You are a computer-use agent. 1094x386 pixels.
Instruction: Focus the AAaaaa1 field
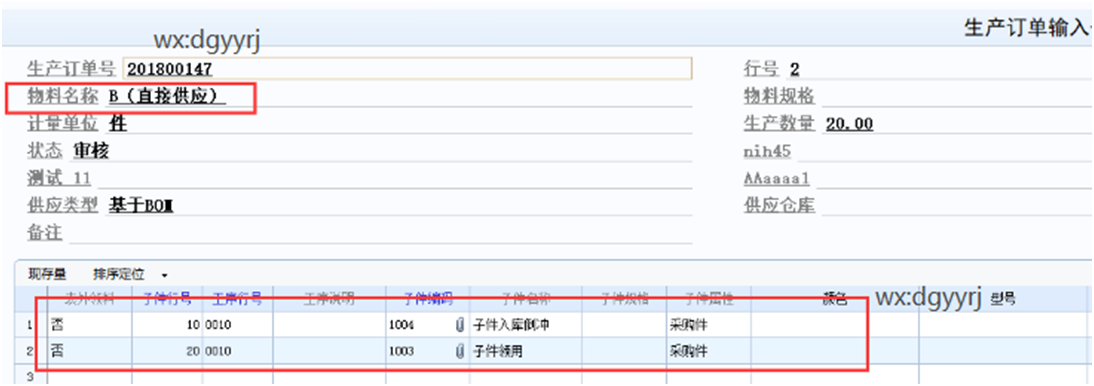954,179
